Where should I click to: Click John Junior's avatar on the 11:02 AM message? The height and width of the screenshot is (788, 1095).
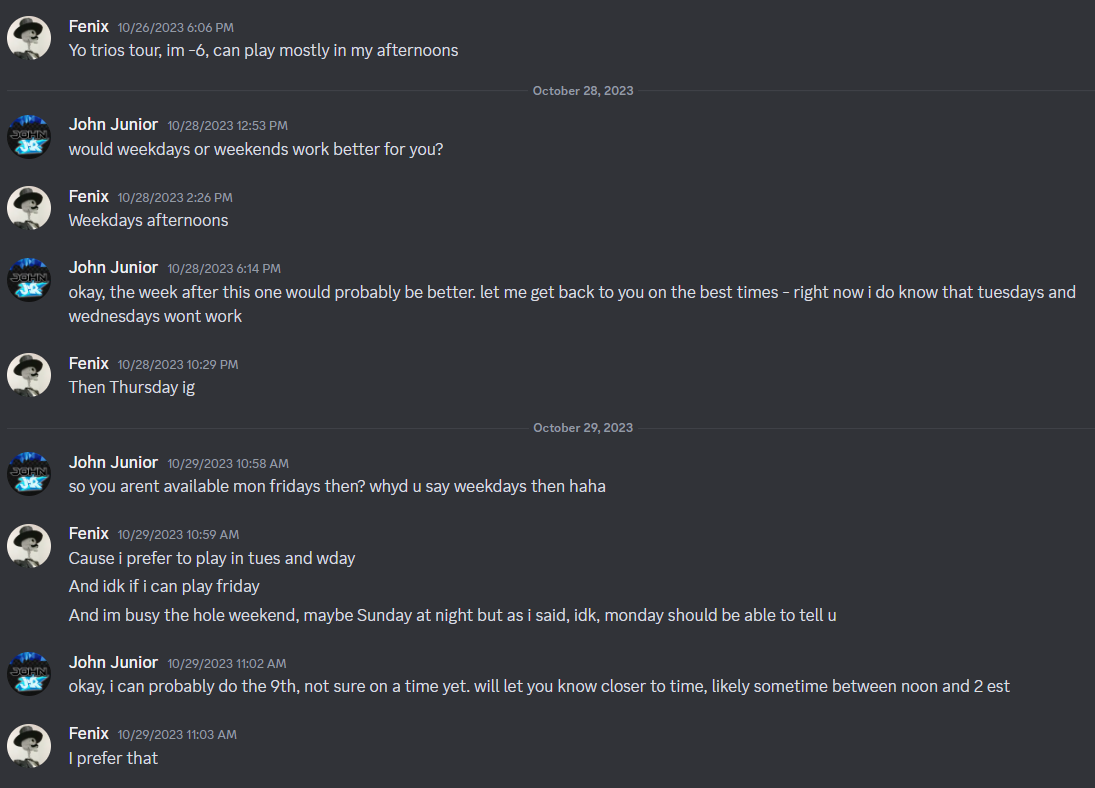coord(29,674)
